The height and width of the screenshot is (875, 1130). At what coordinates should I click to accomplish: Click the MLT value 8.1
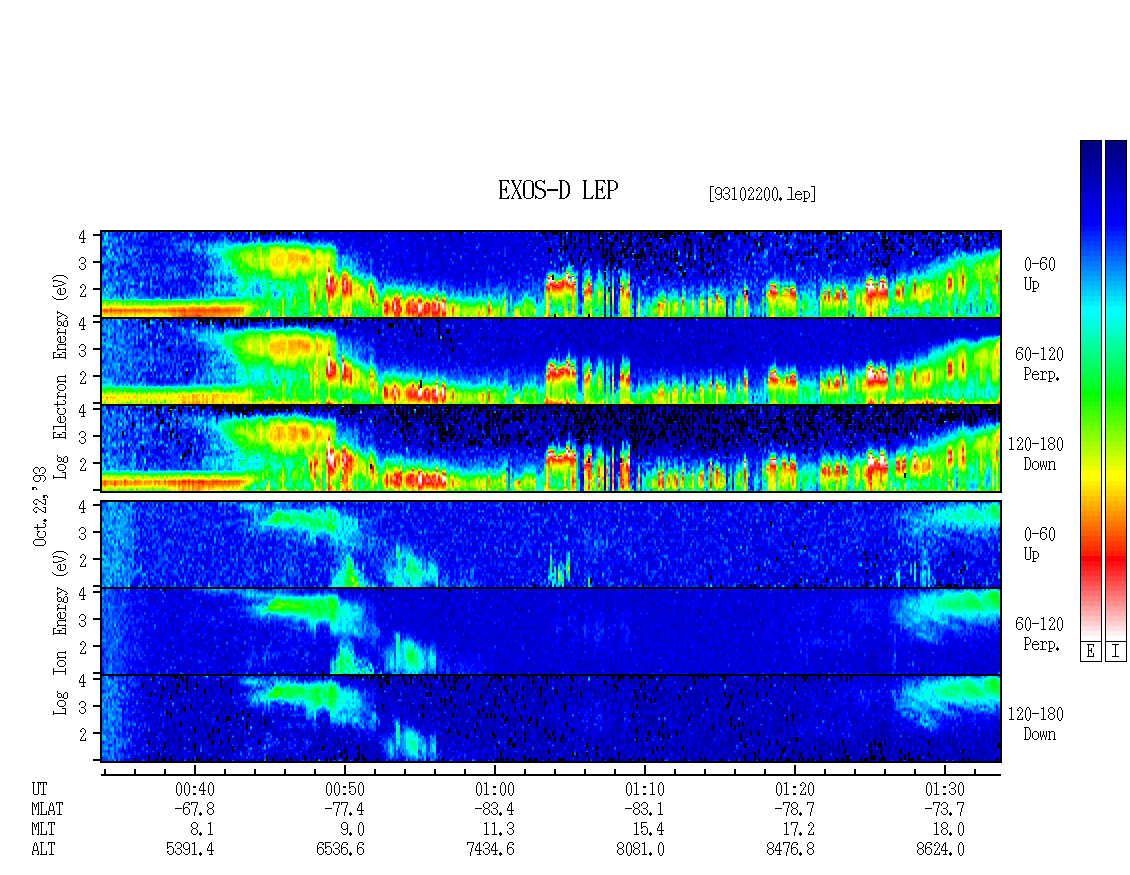(x=201, y=830)
